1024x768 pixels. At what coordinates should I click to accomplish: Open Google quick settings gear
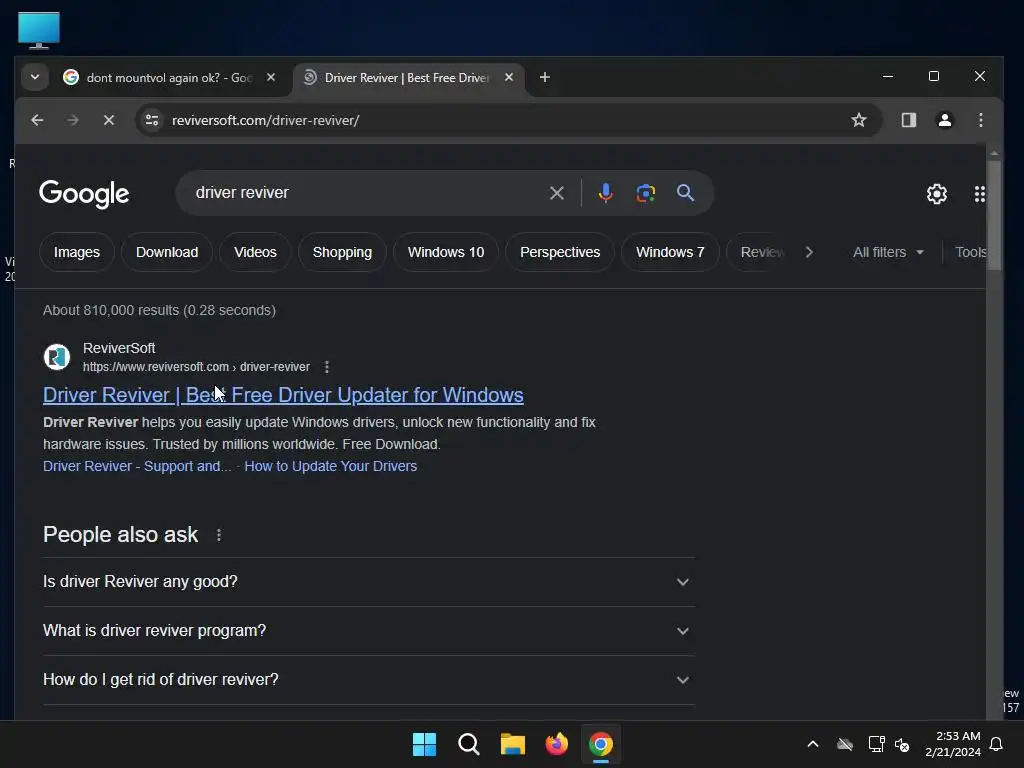point(937,194)
